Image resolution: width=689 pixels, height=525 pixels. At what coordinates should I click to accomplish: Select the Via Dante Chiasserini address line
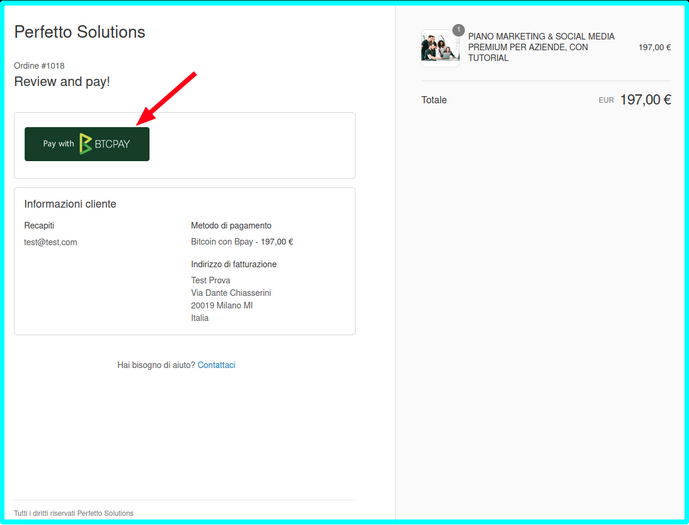tap(231, 293)
